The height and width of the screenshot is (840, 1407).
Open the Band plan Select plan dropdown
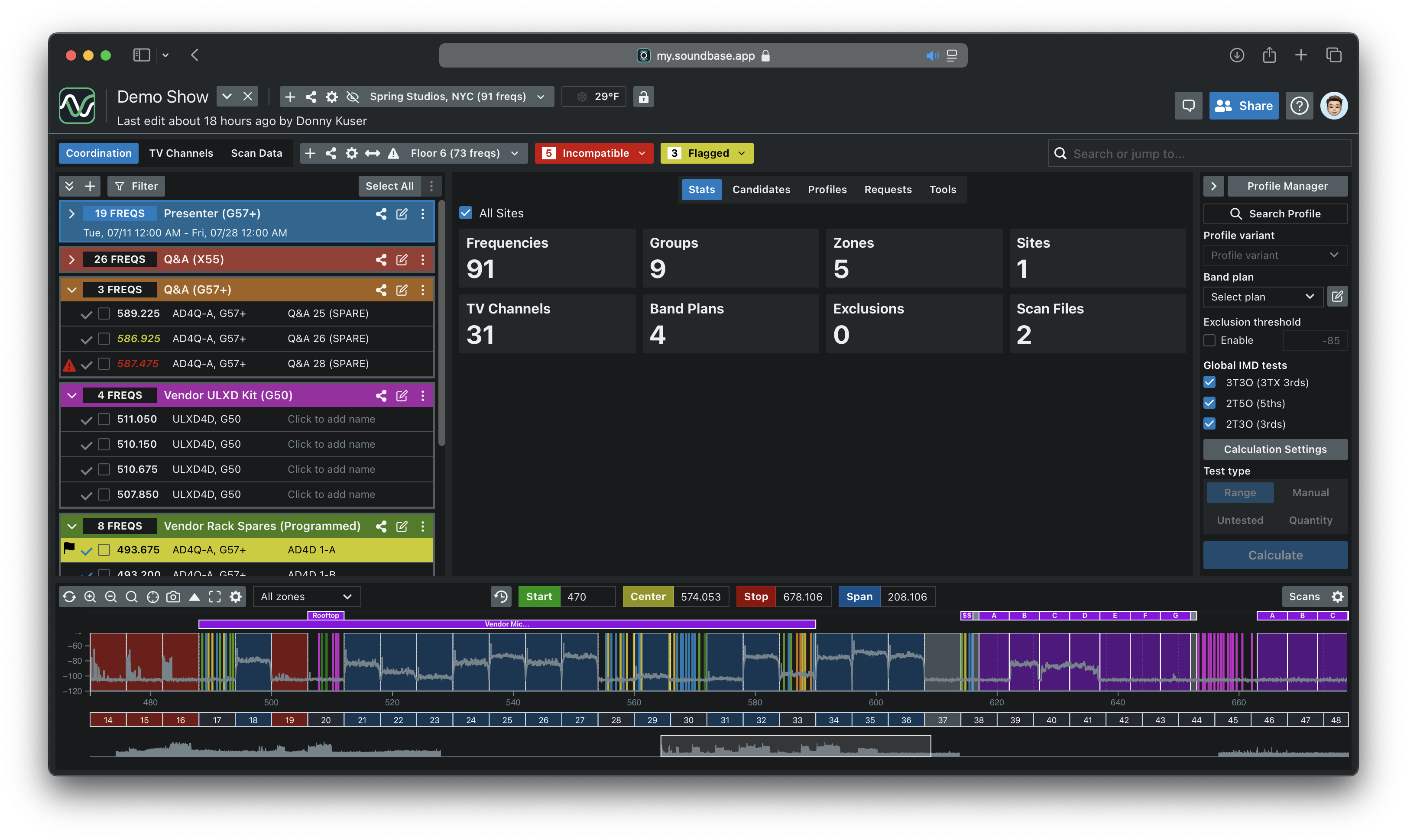click(x=1263, y=297)
